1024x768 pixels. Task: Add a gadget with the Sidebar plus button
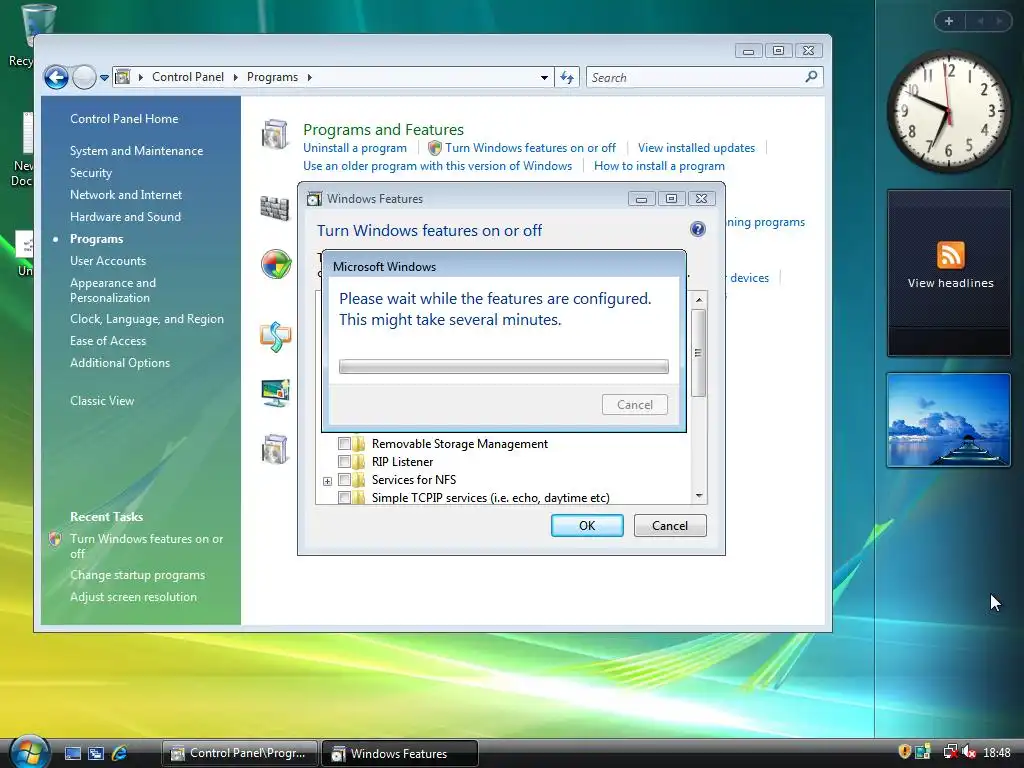(x=949, y=21)
